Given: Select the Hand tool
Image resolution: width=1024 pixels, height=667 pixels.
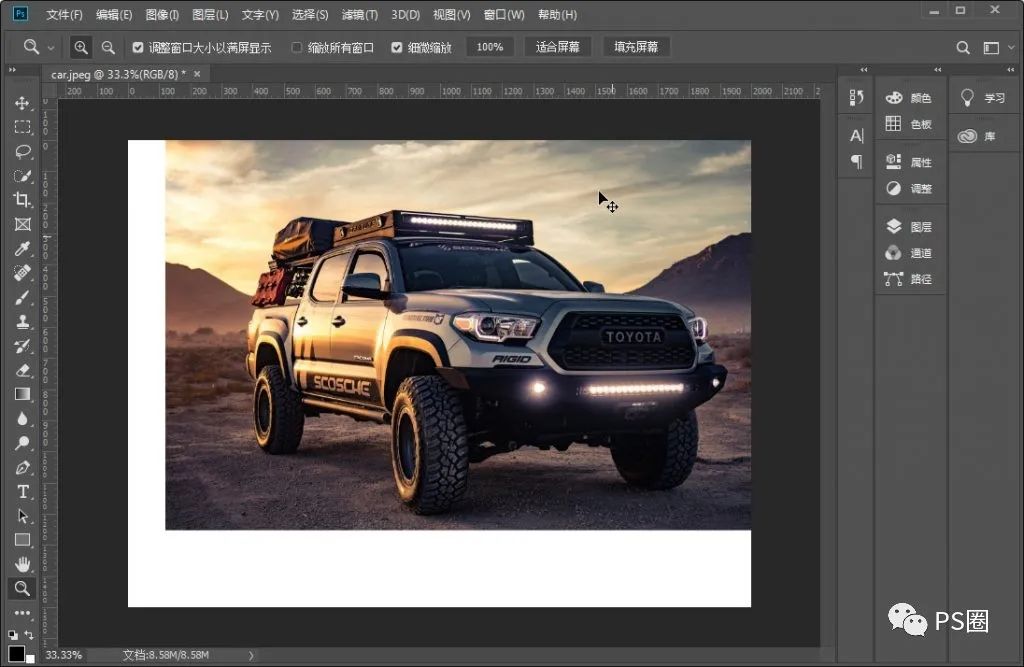Looking at the screenshot, I should (x=22, y=564).
